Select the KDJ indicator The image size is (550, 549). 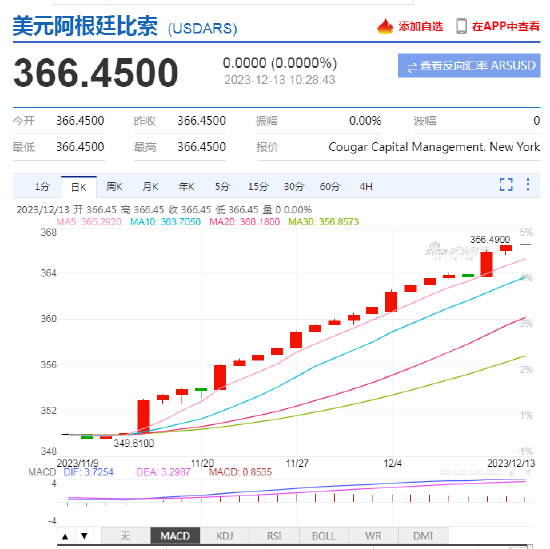(225, 536)
